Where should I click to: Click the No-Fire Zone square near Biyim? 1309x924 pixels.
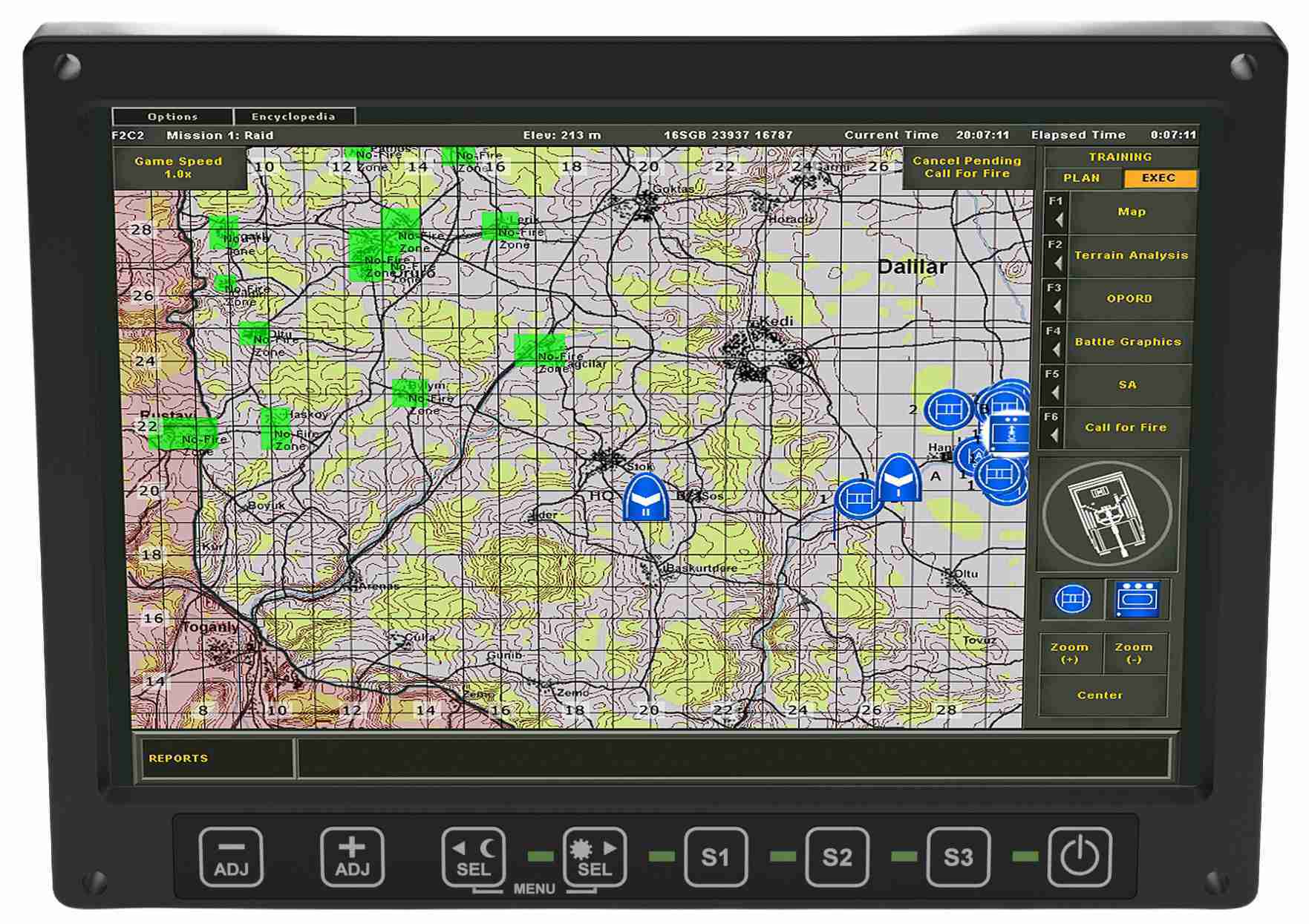tap(410, 393)
